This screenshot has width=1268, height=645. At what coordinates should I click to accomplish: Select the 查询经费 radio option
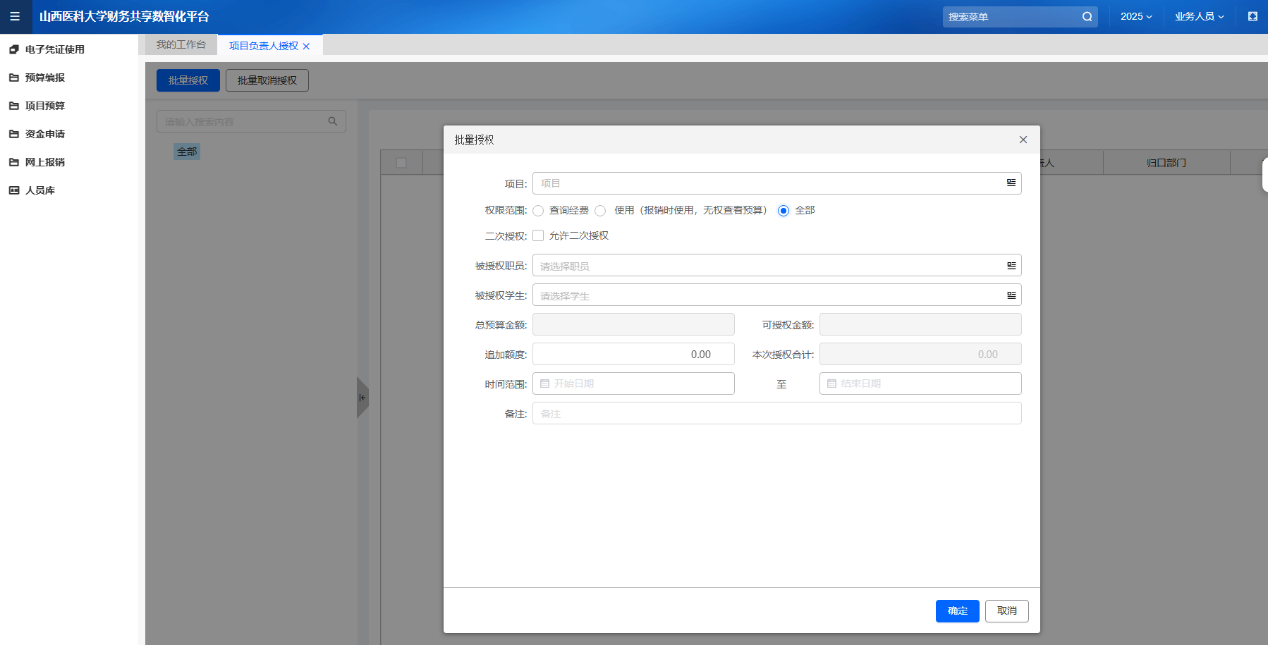(538, 211)
